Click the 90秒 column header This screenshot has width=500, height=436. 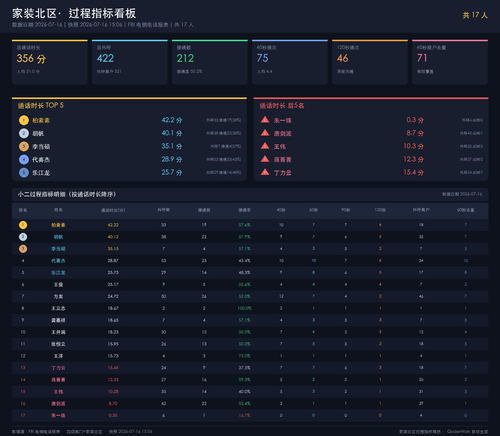coord(346,210)
